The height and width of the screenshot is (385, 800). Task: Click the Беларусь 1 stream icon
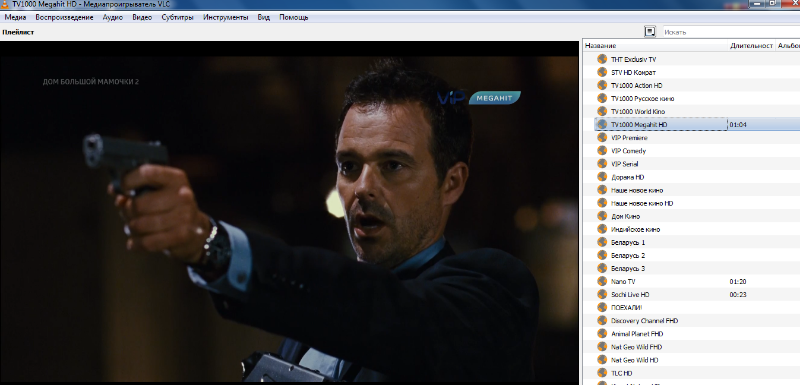click(602, 242)
